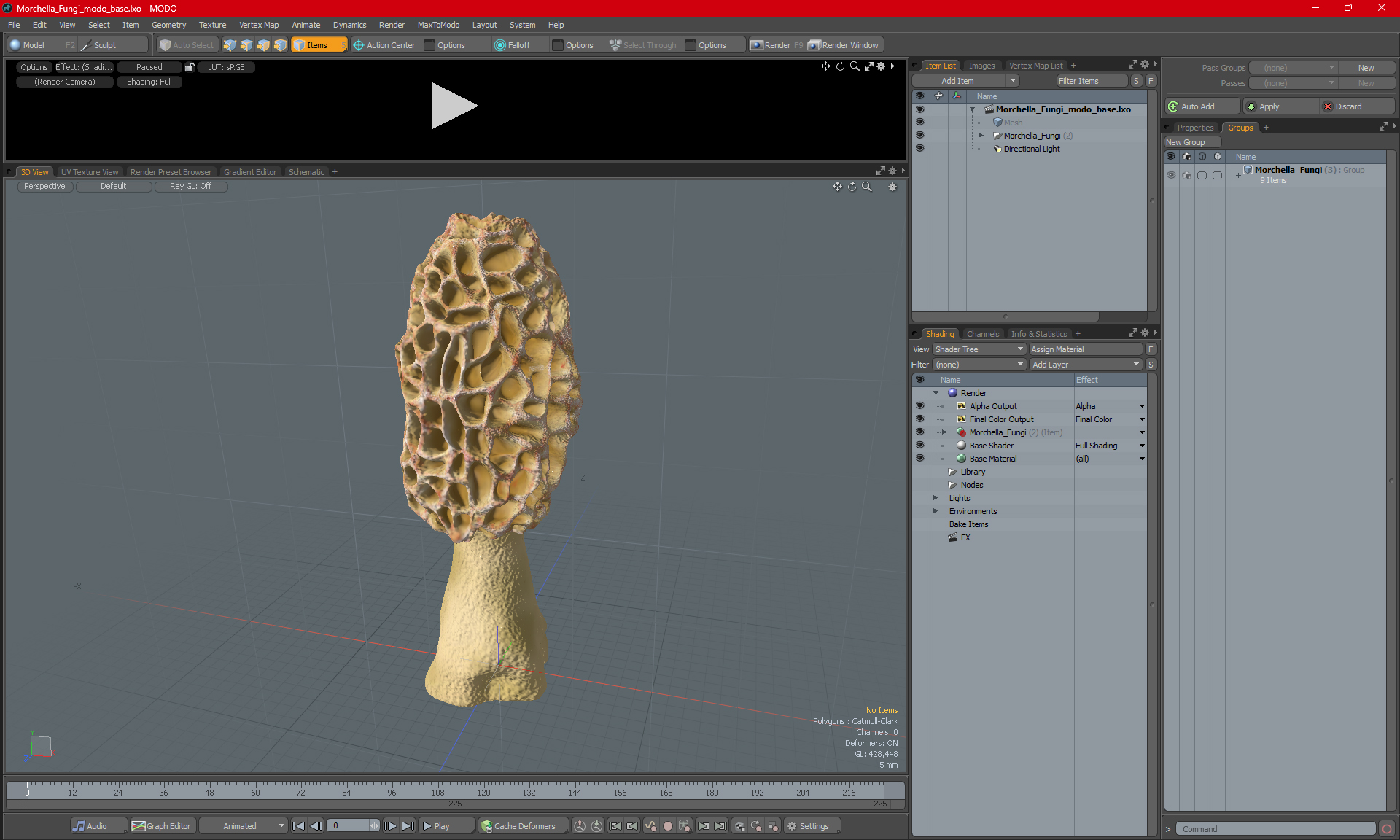The width and height of the screenshot is (1400, 840).
Task: Zoom icon in 3D viewport corner
Action: [x=867, y=187]
